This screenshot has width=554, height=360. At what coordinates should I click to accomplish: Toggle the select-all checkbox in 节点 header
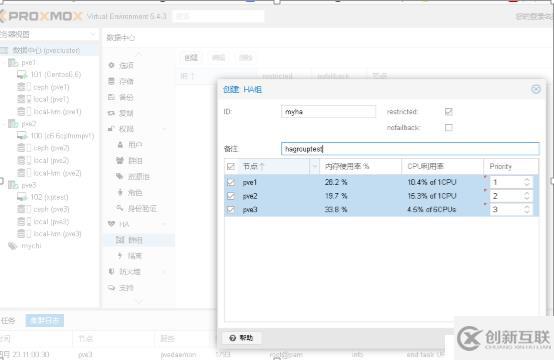tap(231, 166)
